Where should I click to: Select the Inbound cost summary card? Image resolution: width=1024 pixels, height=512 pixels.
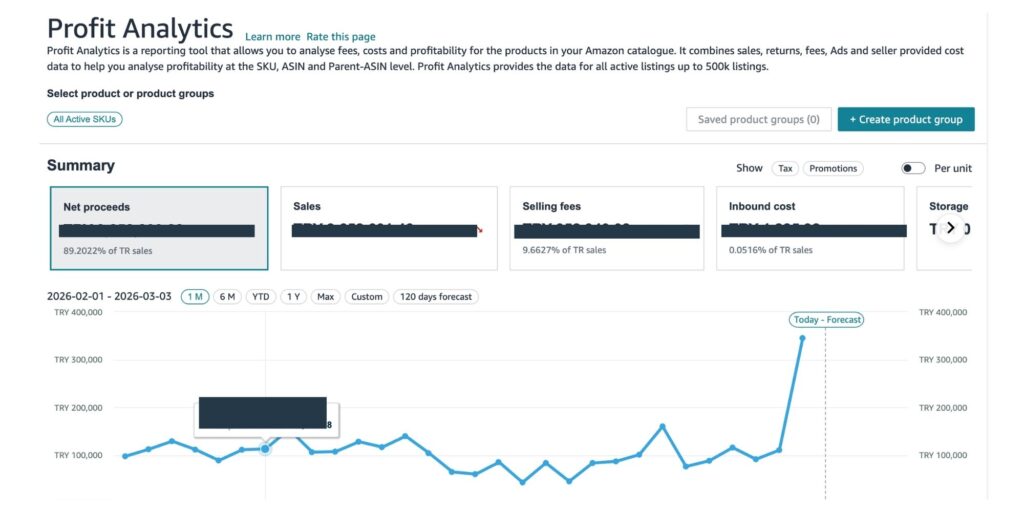click(x=810, y=228)
